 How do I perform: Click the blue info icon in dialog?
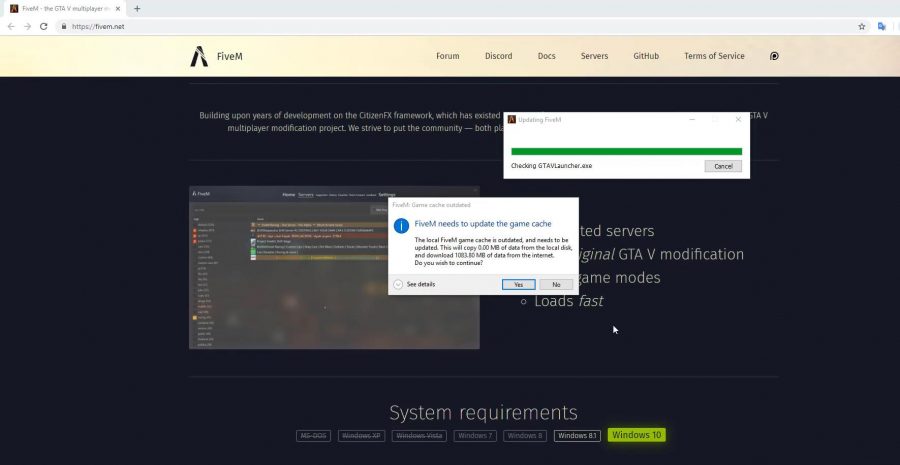click(x=401, y=227)
